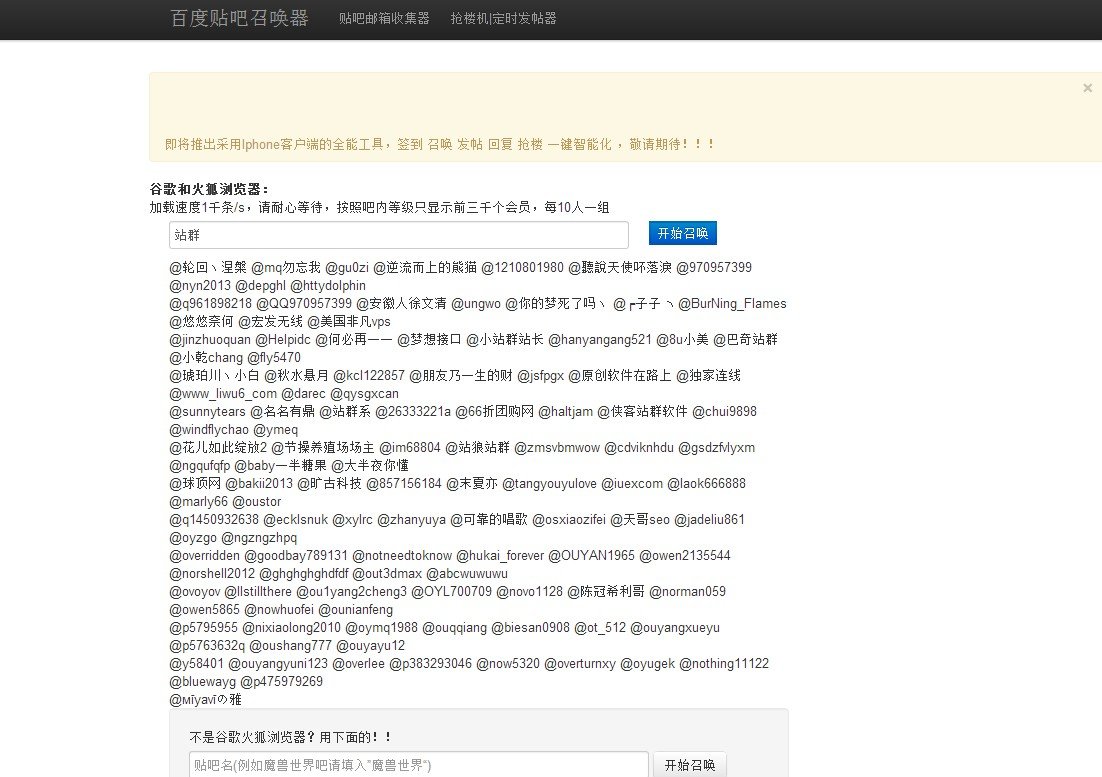Screen dimensions: 1102x777
Task: Click the blue 开始召唤 button
Action: tap(682, 233)
